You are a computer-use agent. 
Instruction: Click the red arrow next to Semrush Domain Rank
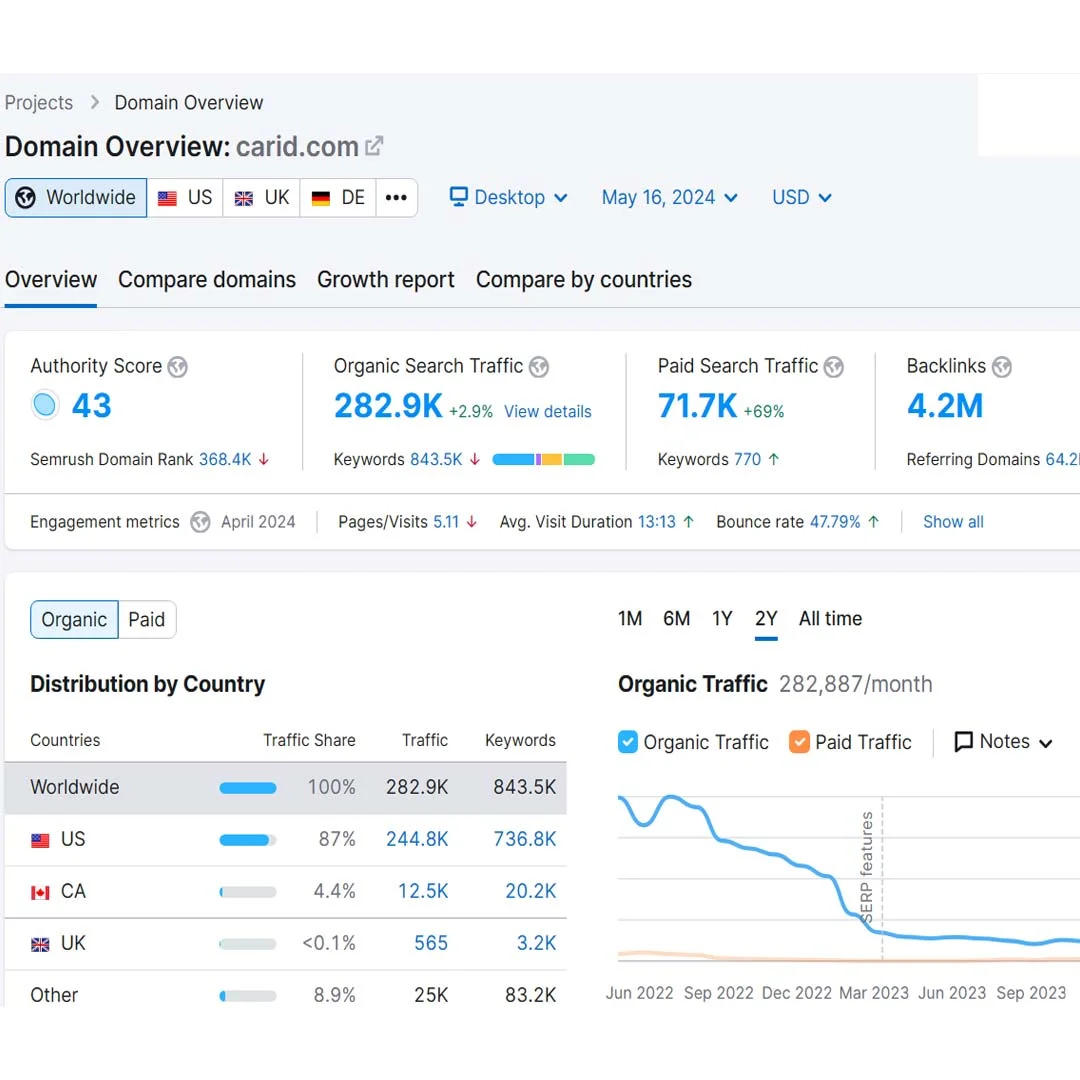point(264,459)
